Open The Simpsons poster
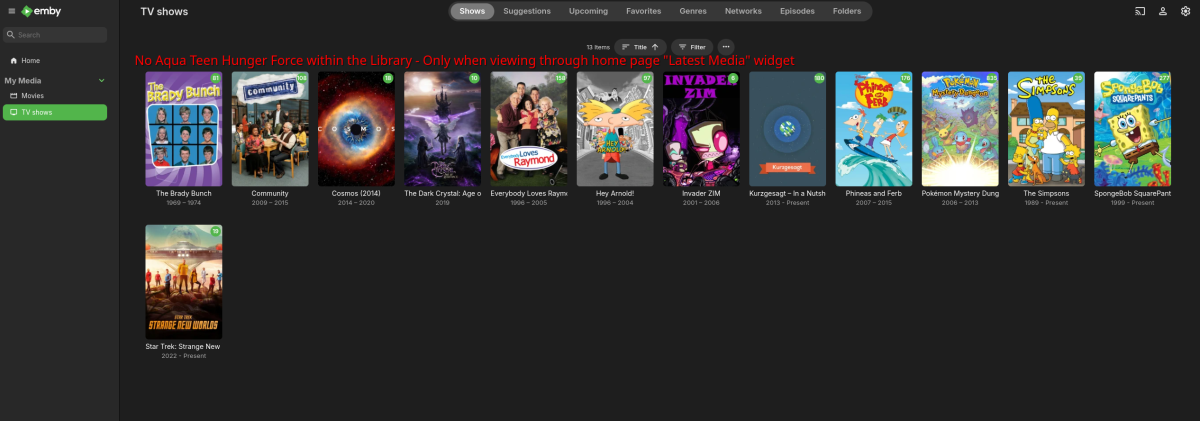This screenshot has height=421, width=1200. coord(1046,129)
